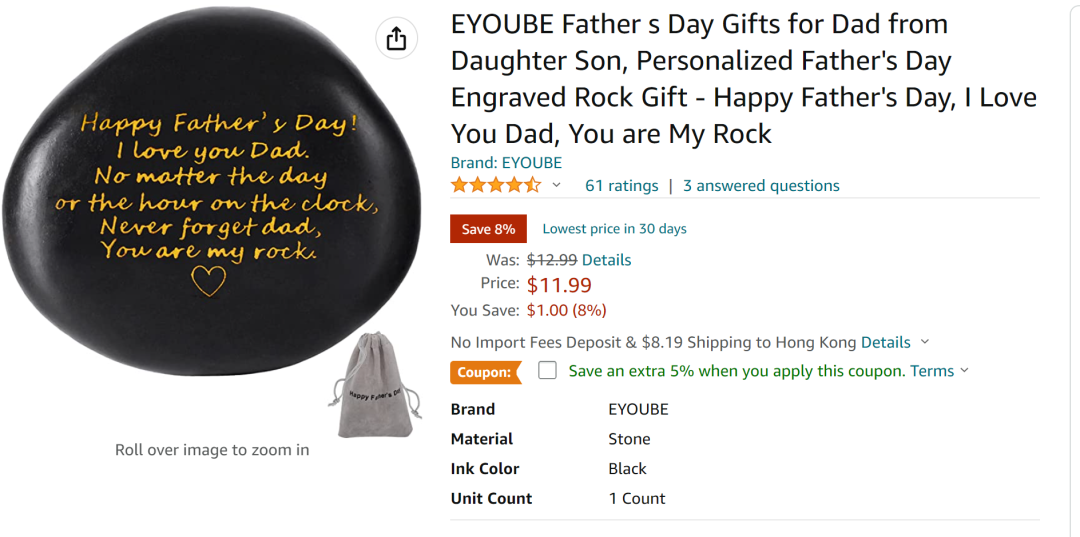Click Roll over image to zoom in text
Image resolution: width=1080 pixels, height=537 pixels.
tap(212, 450)
